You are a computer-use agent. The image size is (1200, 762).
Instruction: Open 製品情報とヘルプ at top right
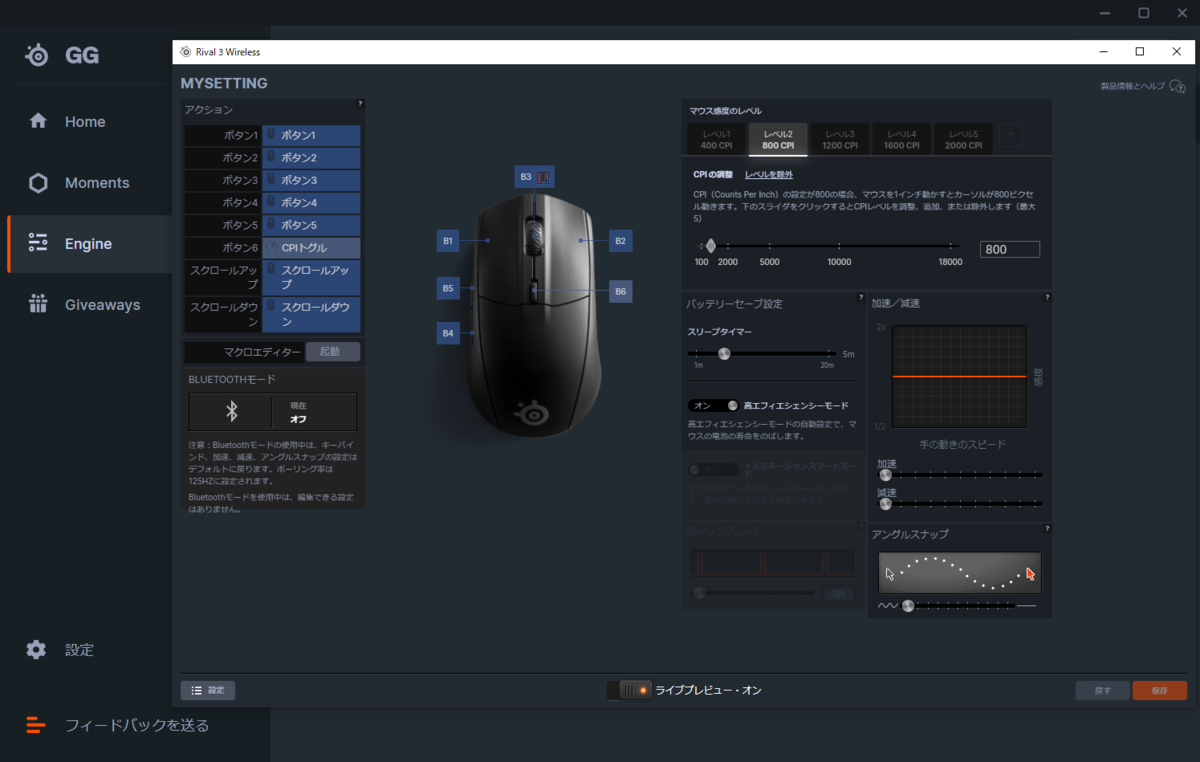point(1143,86)
